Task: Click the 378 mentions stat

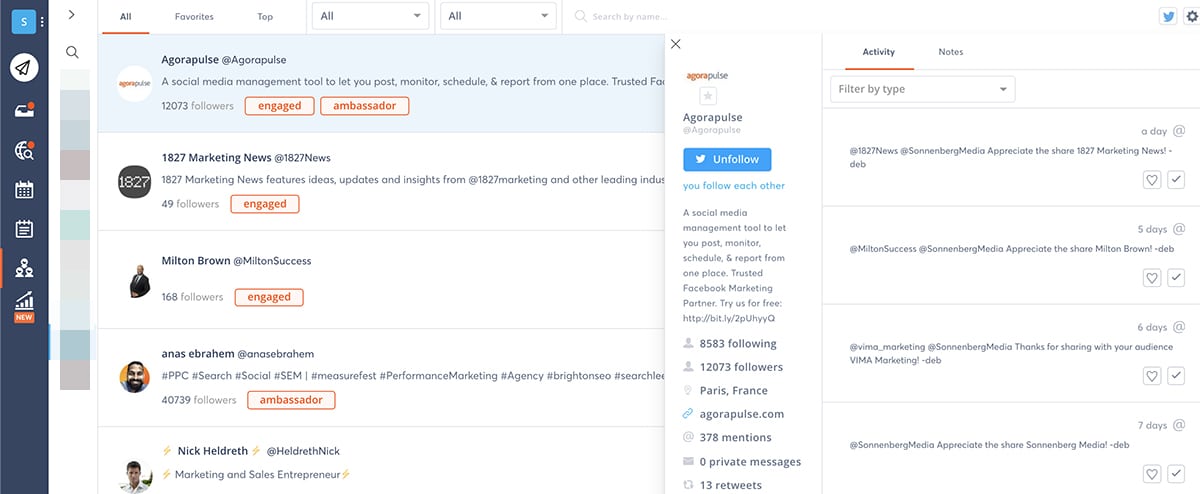Action: (x=735, y=437)
